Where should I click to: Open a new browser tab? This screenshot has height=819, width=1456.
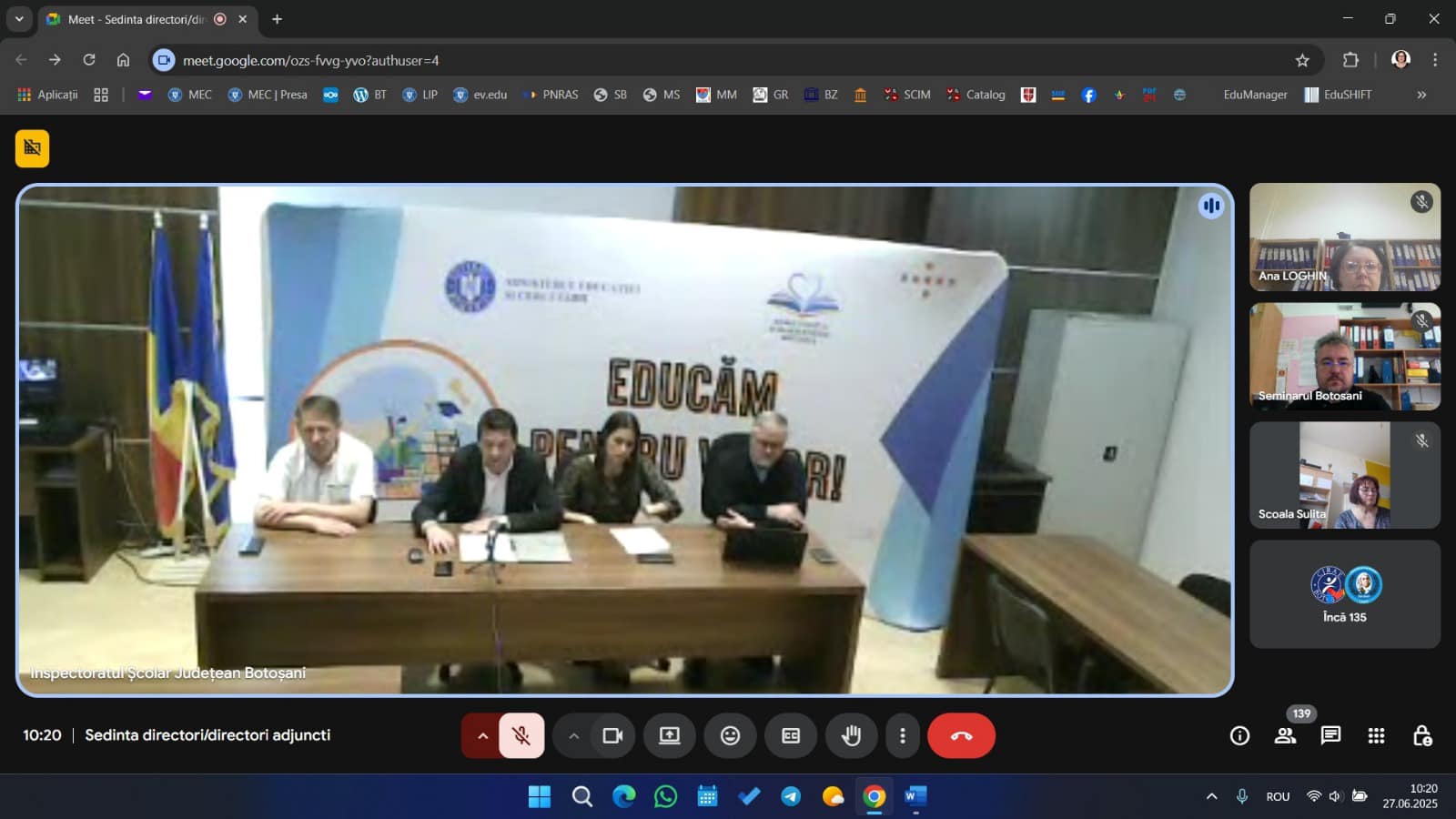click(x=278, y=19)
